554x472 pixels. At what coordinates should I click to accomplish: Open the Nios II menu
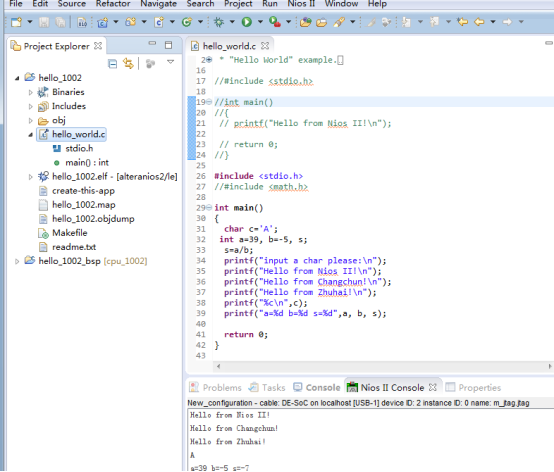(x=301, y=4)
